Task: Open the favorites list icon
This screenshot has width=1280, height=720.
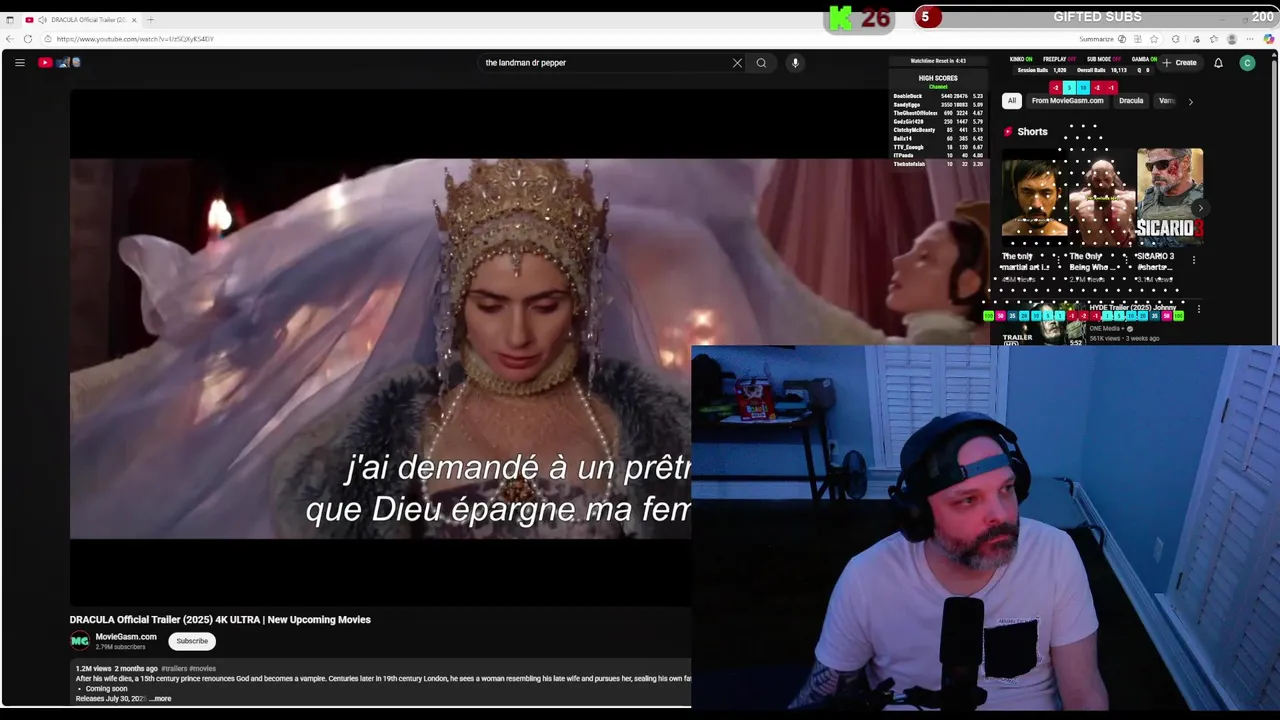Action: coord(1214,39)
